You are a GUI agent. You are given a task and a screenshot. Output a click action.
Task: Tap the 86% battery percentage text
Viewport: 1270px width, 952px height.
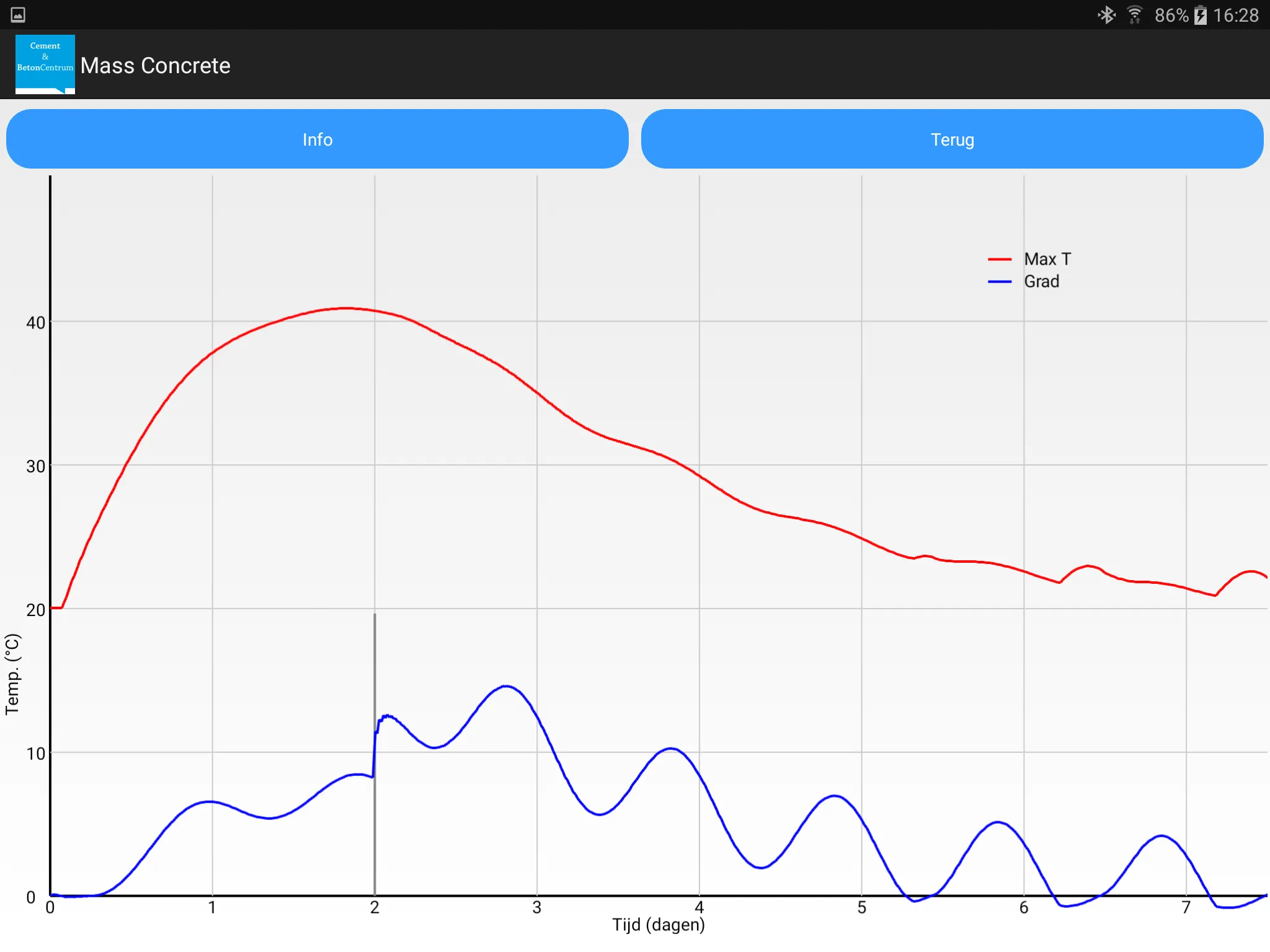1171,15
